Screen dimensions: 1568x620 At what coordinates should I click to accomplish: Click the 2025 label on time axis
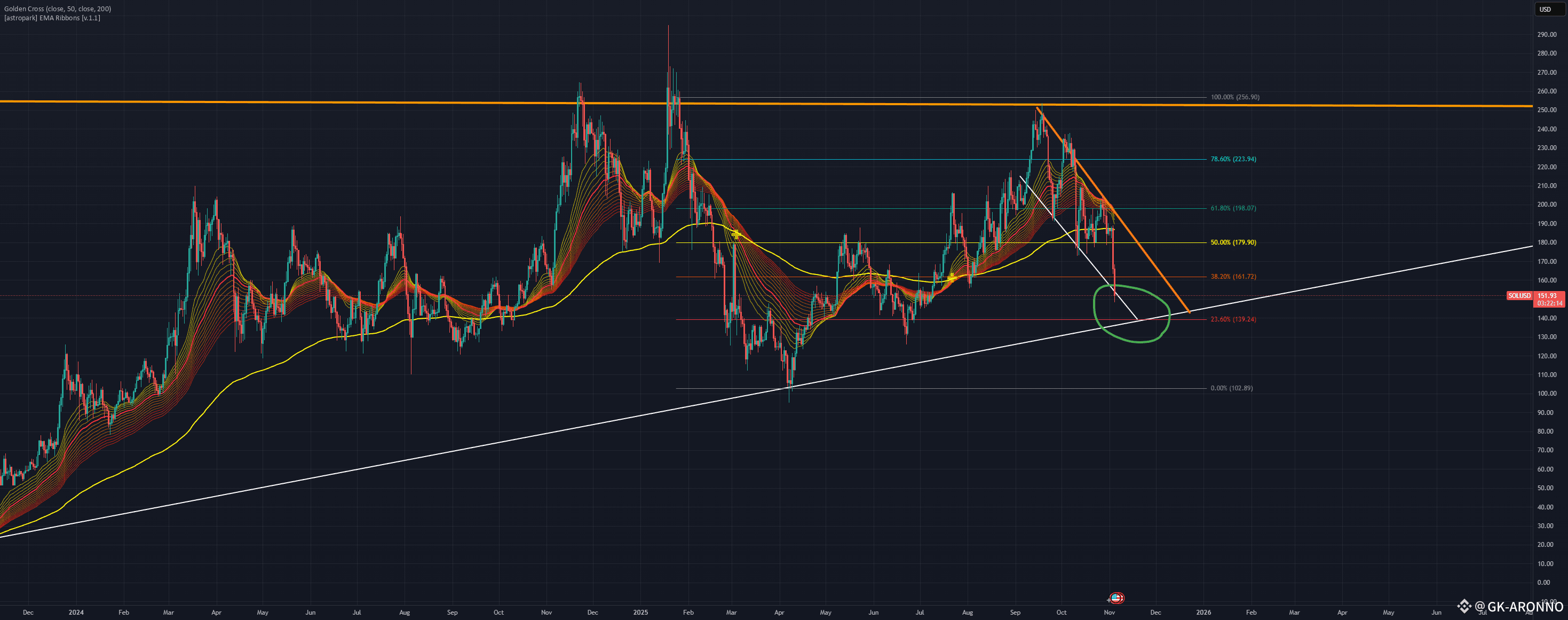click(640, 612)
